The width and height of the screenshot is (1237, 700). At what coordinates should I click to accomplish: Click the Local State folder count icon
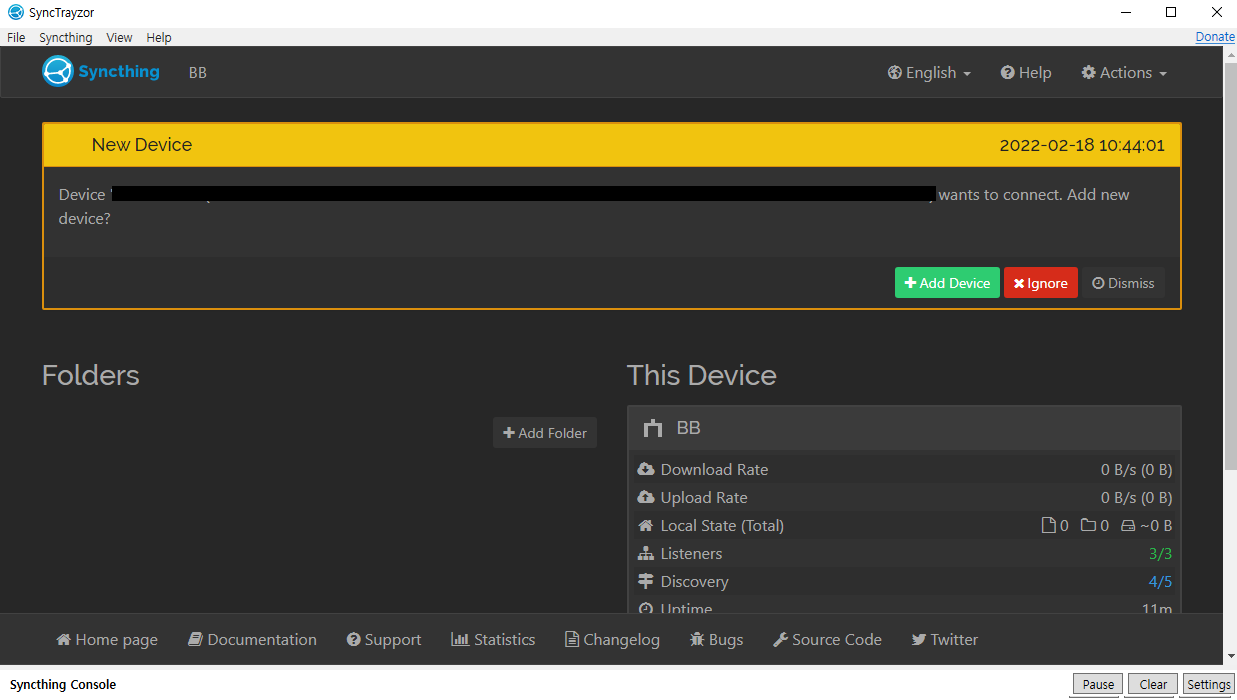(1088, 525)
